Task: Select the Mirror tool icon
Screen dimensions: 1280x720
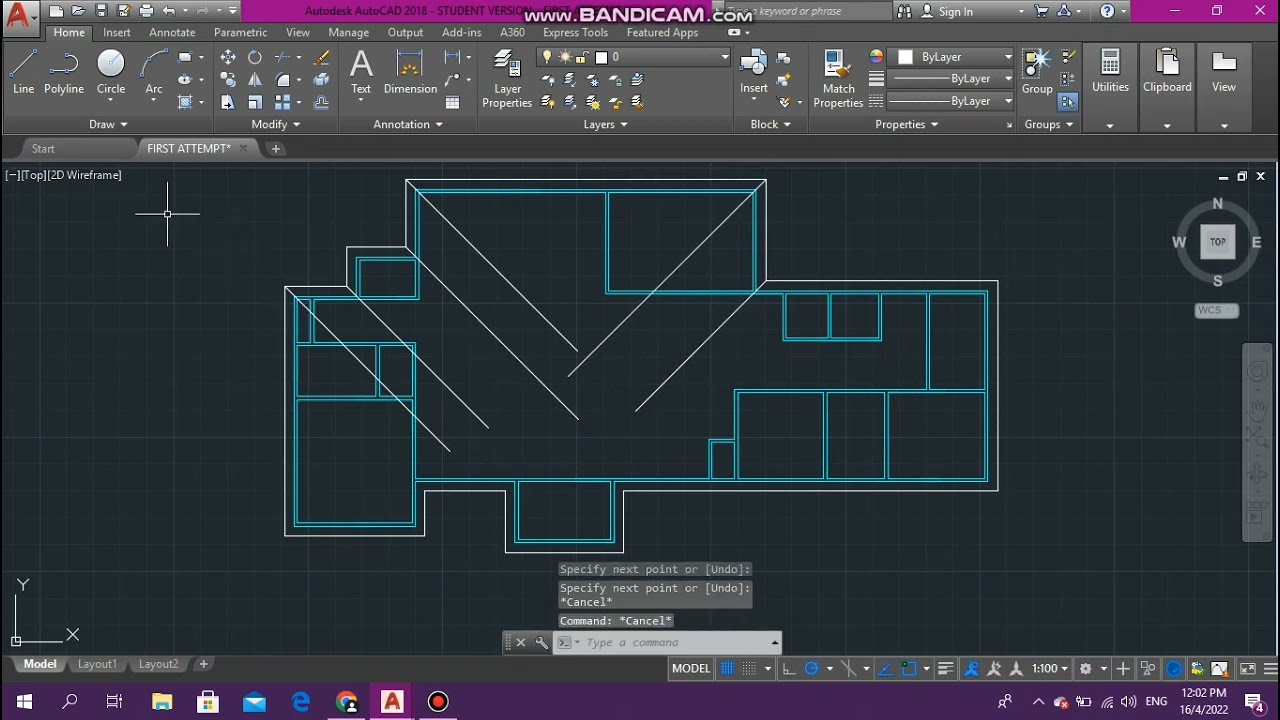Action: (x=255, y=80)
